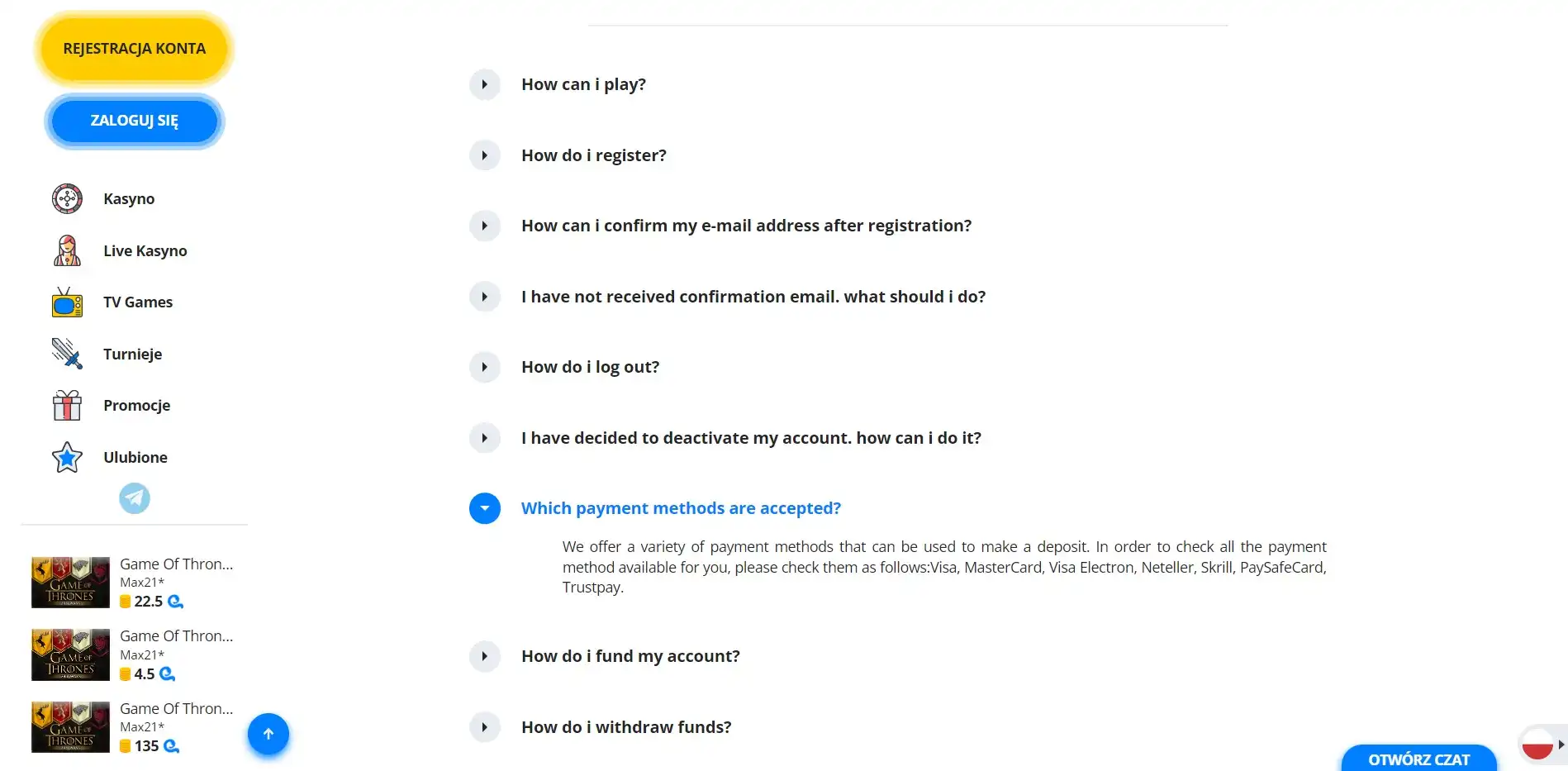Click the Kasyno roulette wheel icon
Image resolution: width=1568 pixels, height=771 pixels.
click(x=67, y=199)
